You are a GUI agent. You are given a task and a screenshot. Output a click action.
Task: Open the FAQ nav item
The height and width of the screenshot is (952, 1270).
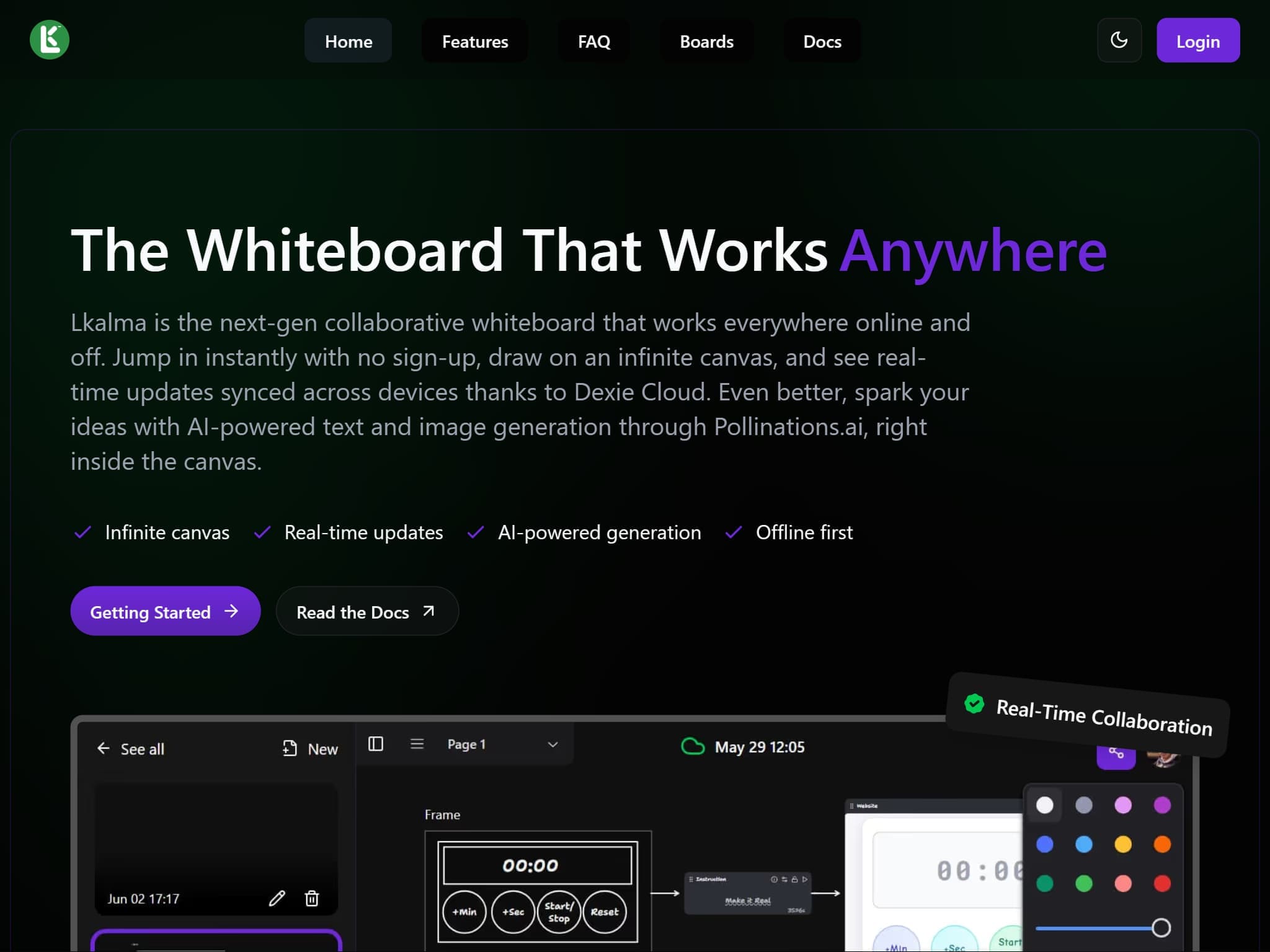(593, 42)
